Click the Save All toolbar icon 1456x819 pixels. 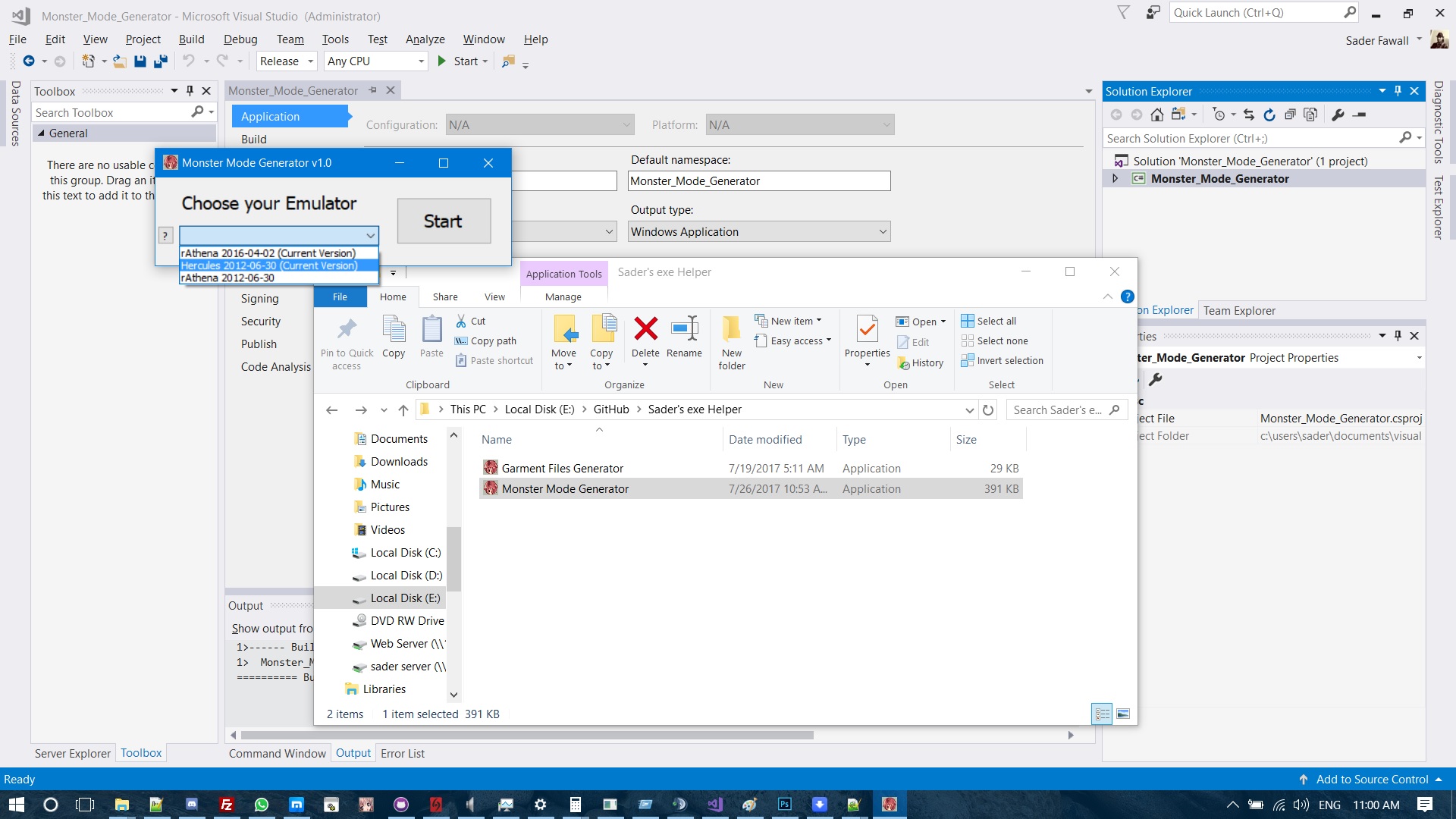pyautogui.click(x=160, y=61)
